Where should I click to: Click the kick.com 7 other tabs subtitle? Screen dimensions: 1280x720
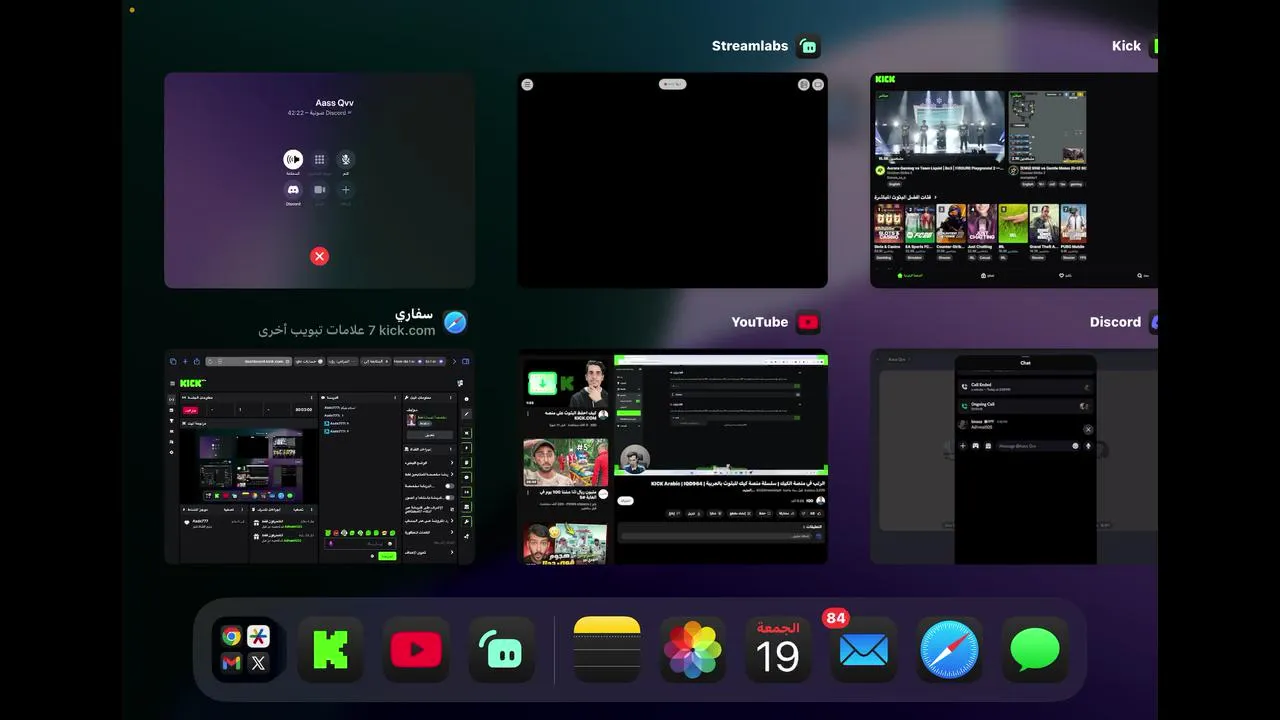[347, 330]
